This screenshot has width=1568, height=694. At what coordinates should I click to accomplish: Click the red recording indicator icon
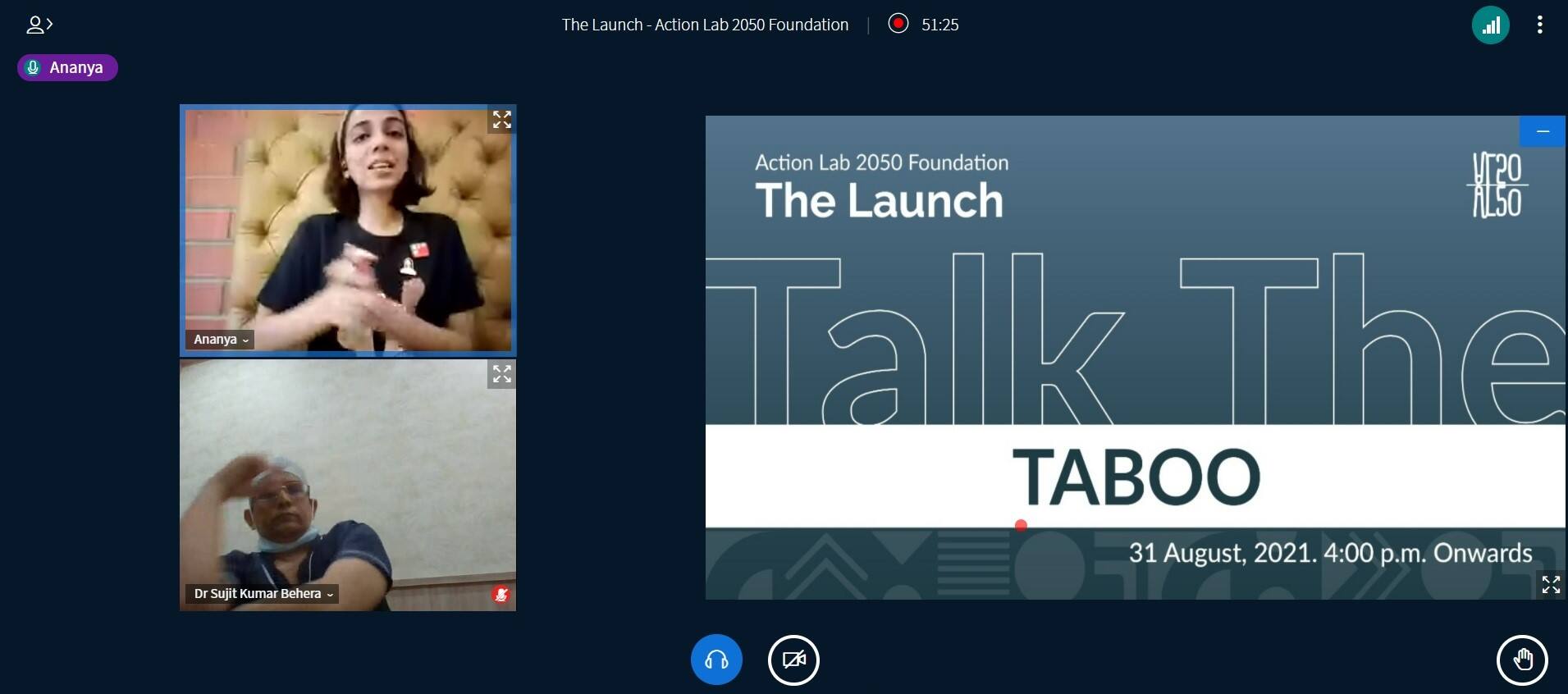coord(898,24)
